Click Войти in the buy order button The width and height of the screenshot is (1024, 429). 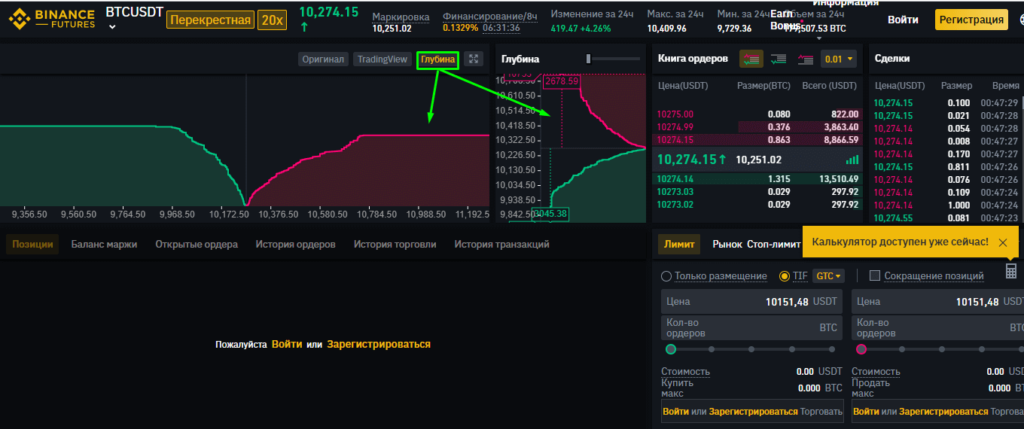click(675, 411)
